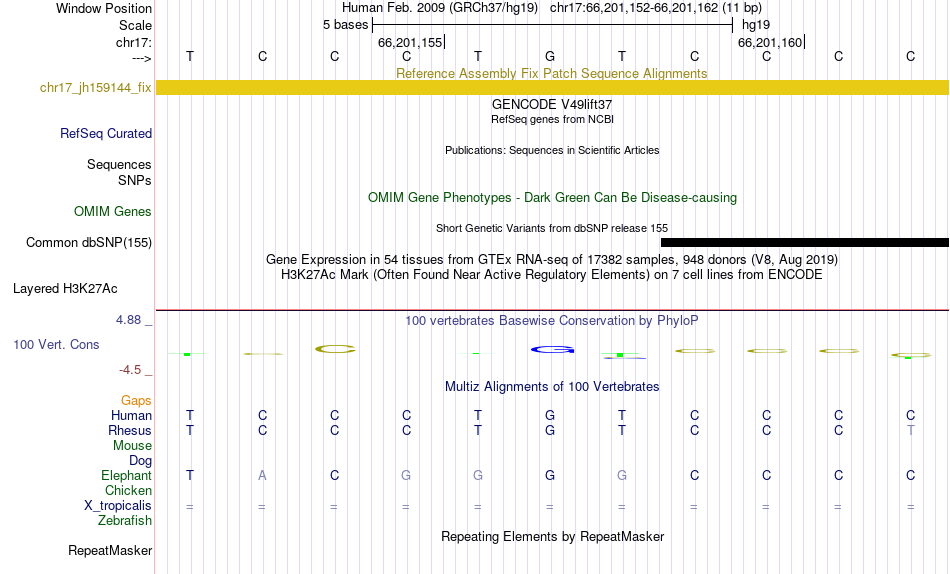950x574 pixels.
Task: Click the A base in the Elephant row
Action: pyautogui.click(x=262, y=476)
